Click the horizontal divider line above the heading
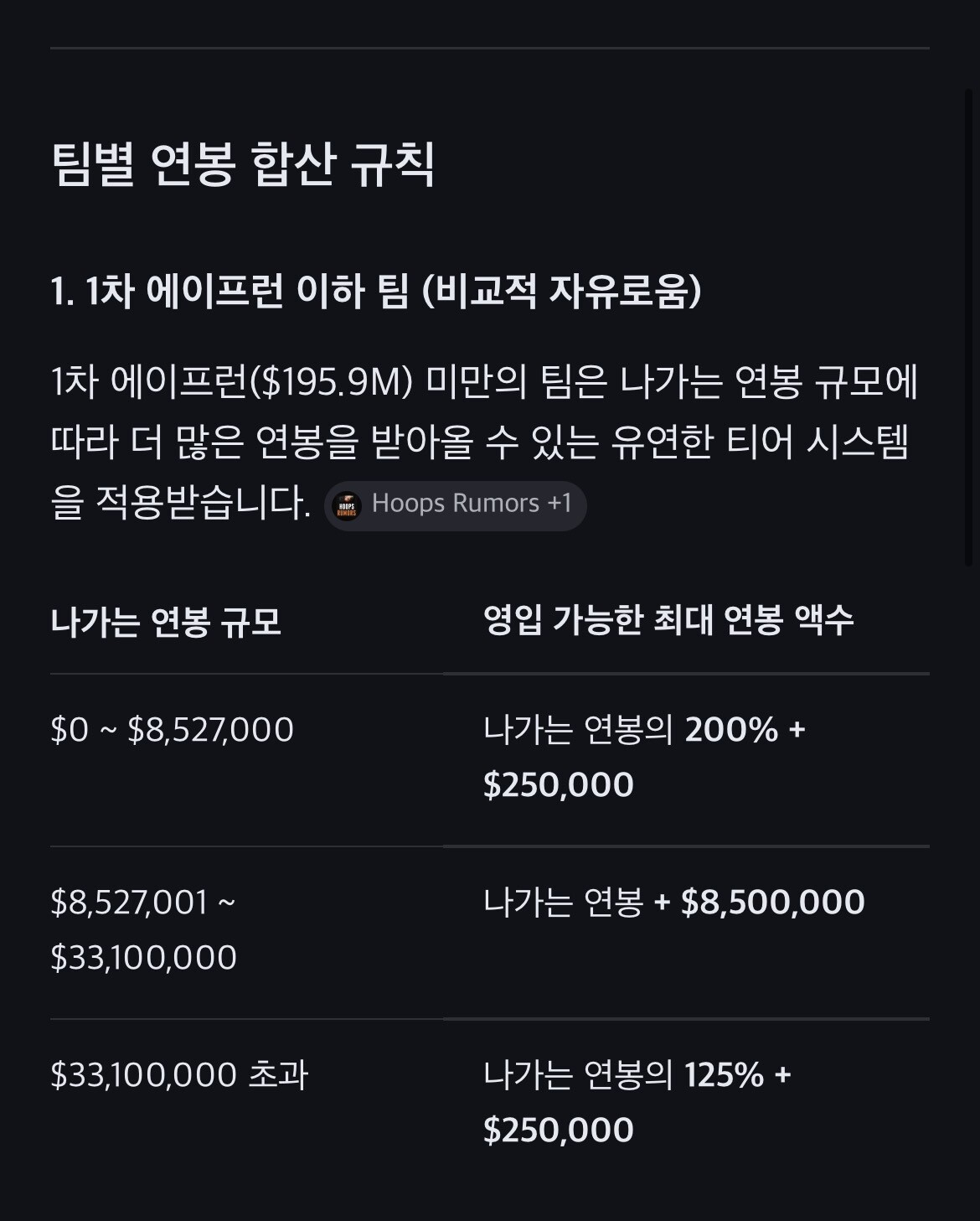This screenshot has width=980, height=1221. [489, 49]
